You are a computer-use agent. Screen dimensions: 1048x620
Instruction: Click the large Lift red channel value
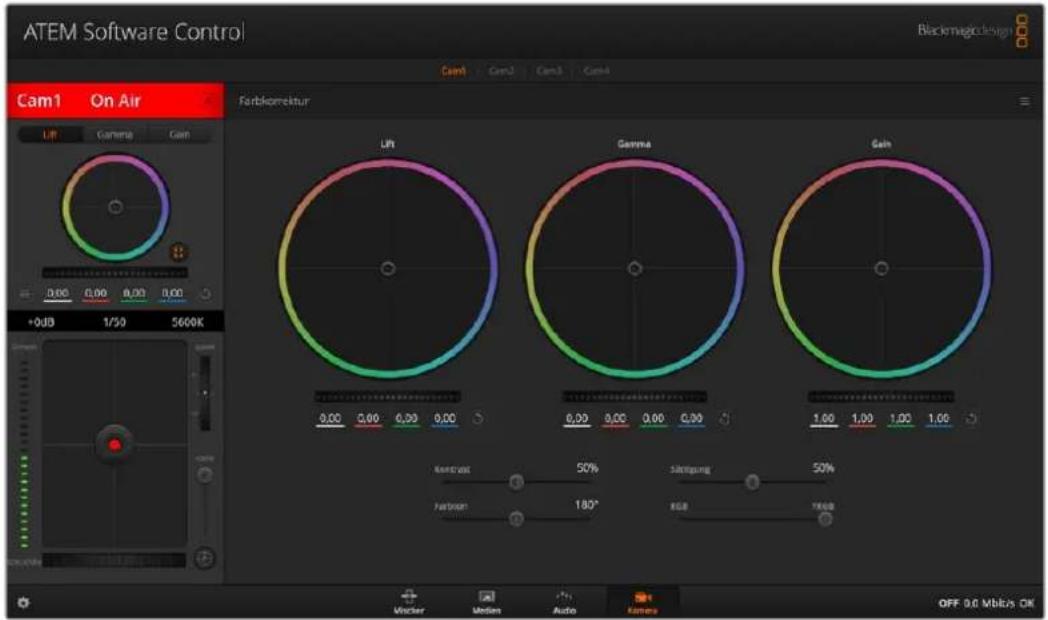point(368,420)
